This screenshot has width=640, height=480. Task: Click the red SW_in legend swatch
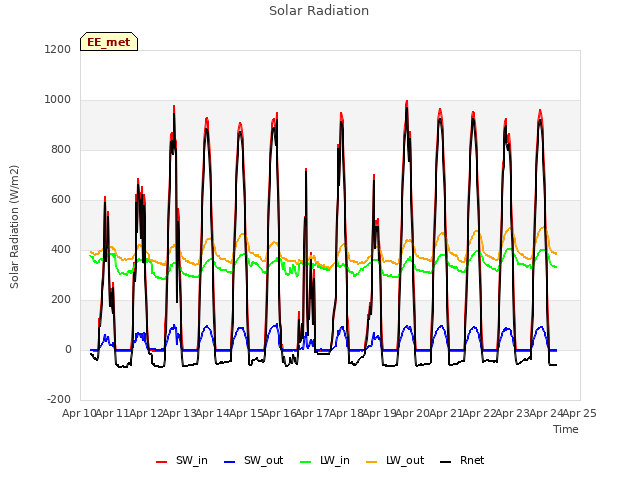pos(162,462)
